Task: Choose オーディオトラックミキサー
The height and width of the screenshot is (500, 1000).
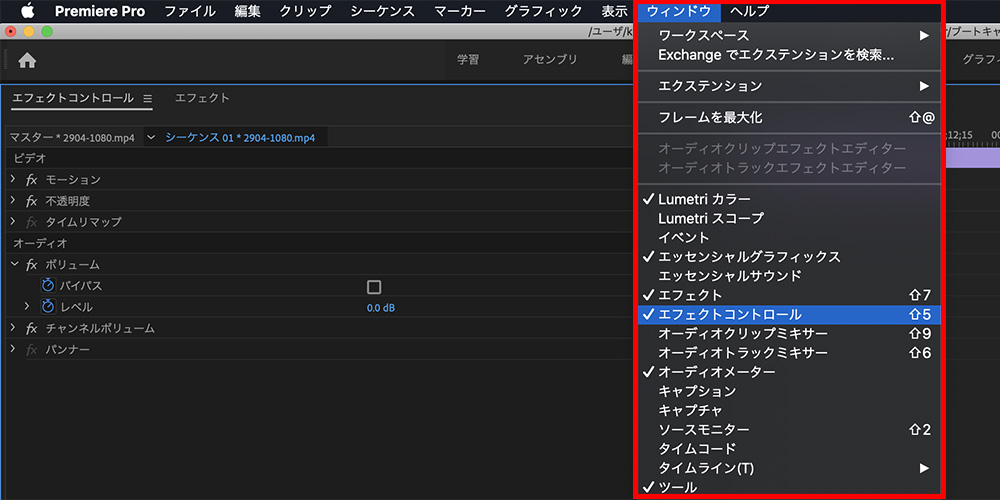Action: (791, 353)
